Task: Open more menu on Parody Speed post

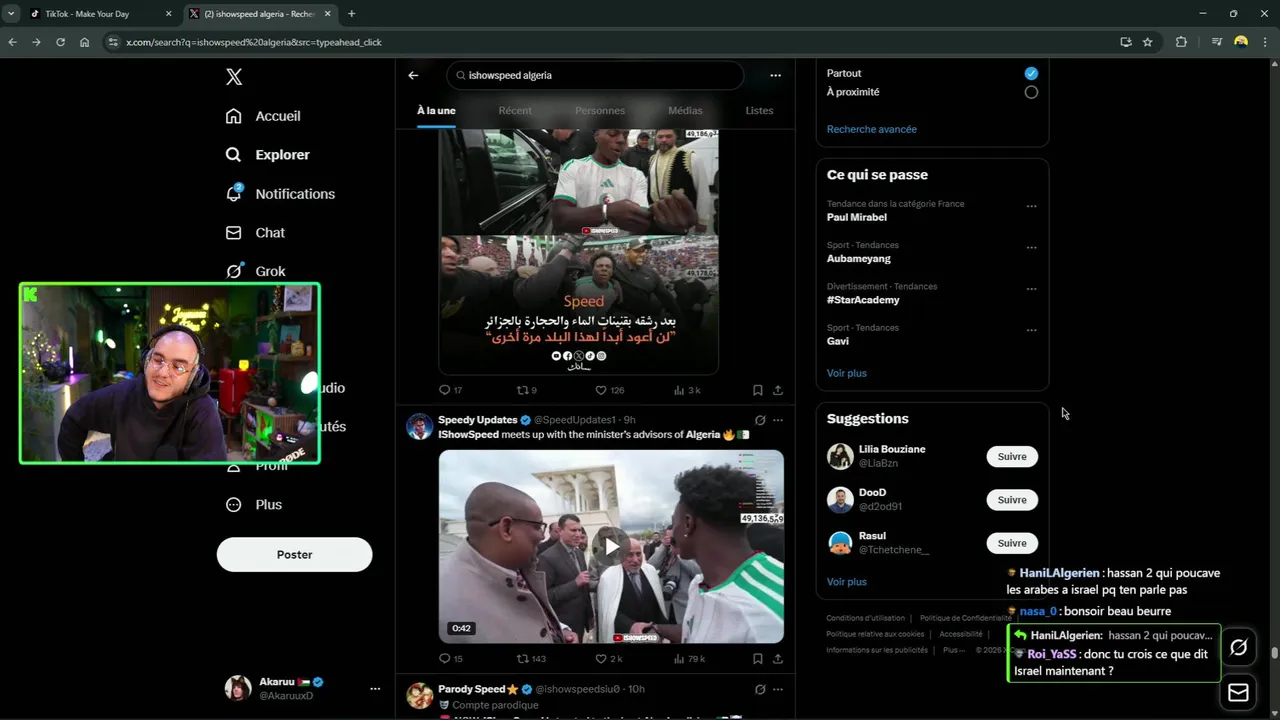Action: click(x=778, y=689)
